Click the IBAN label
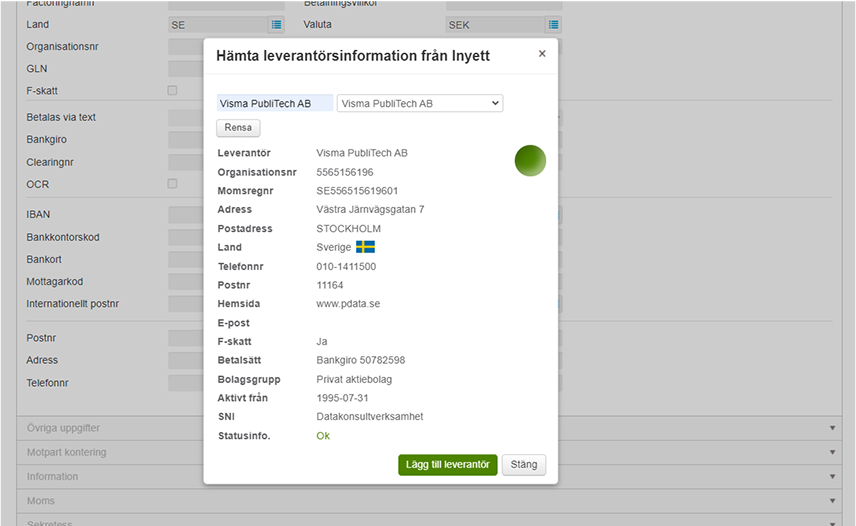Image resolution: width=856 pixels, height=526 pixels. tap(38, 214)
